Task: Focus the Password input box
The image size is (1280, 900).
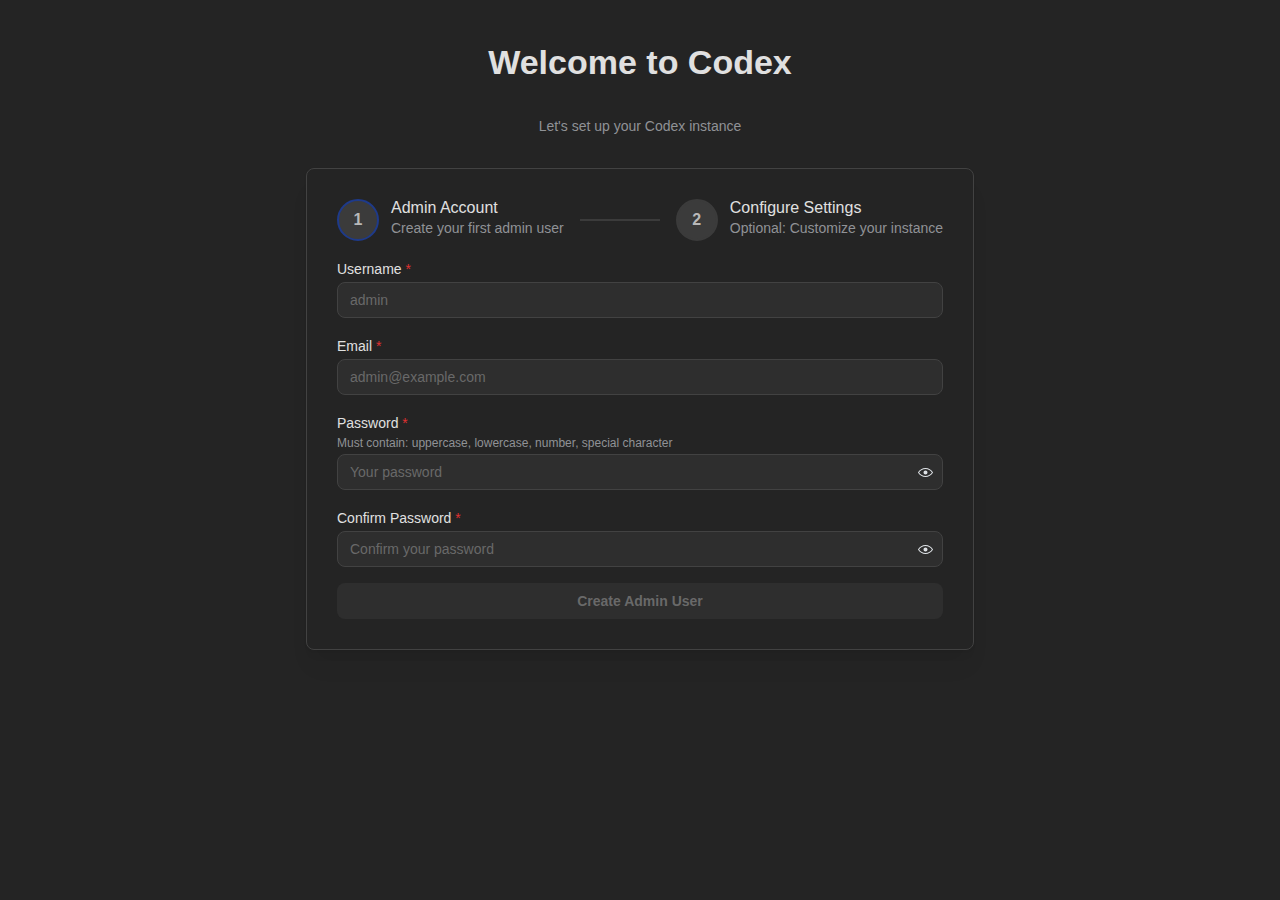Action: [x=620, y=472]
